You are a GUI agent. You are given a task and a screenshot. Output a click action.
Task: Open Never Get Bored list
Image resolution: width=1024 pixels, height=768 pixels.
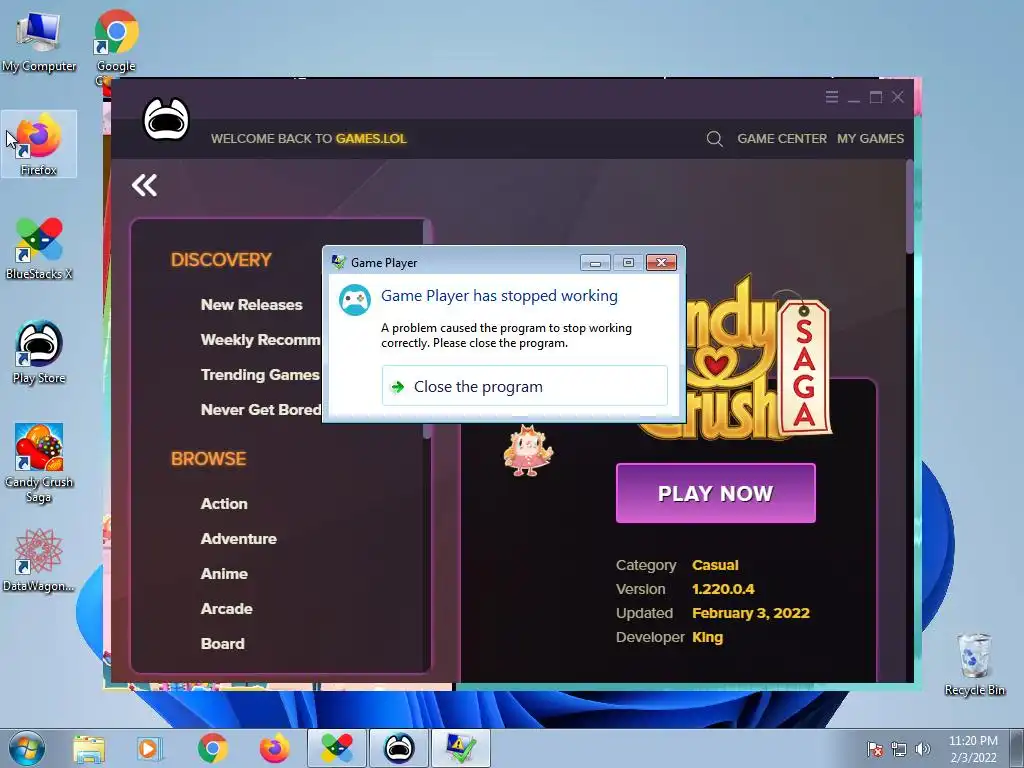(261, 410)
